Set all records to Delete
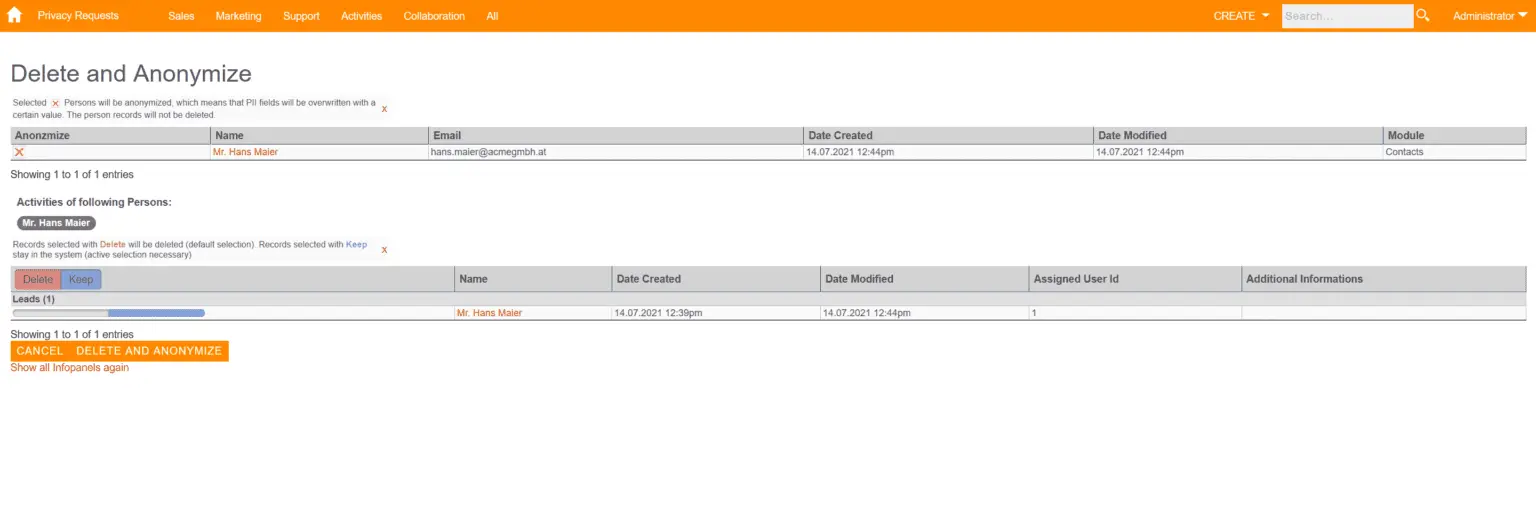 [x=38, y=279]
